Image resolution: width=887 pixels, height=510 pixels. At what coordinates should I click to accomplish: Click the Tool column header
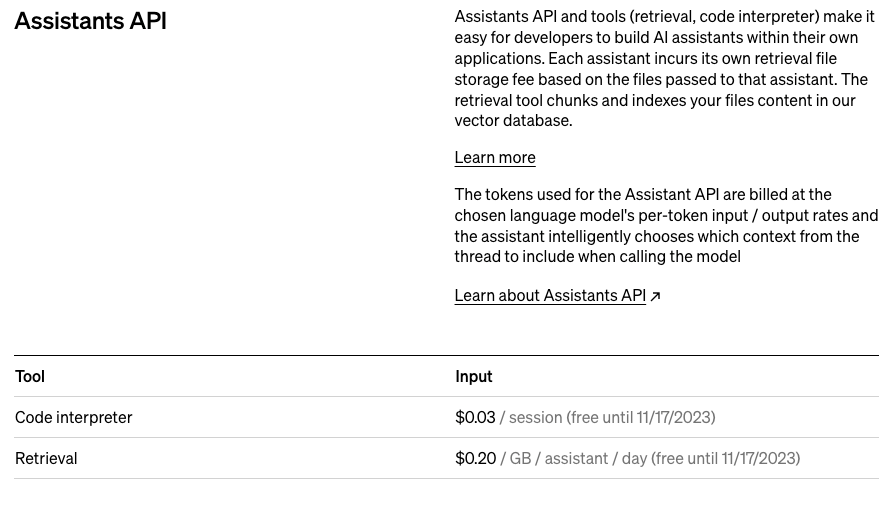[x=30, y=377]
